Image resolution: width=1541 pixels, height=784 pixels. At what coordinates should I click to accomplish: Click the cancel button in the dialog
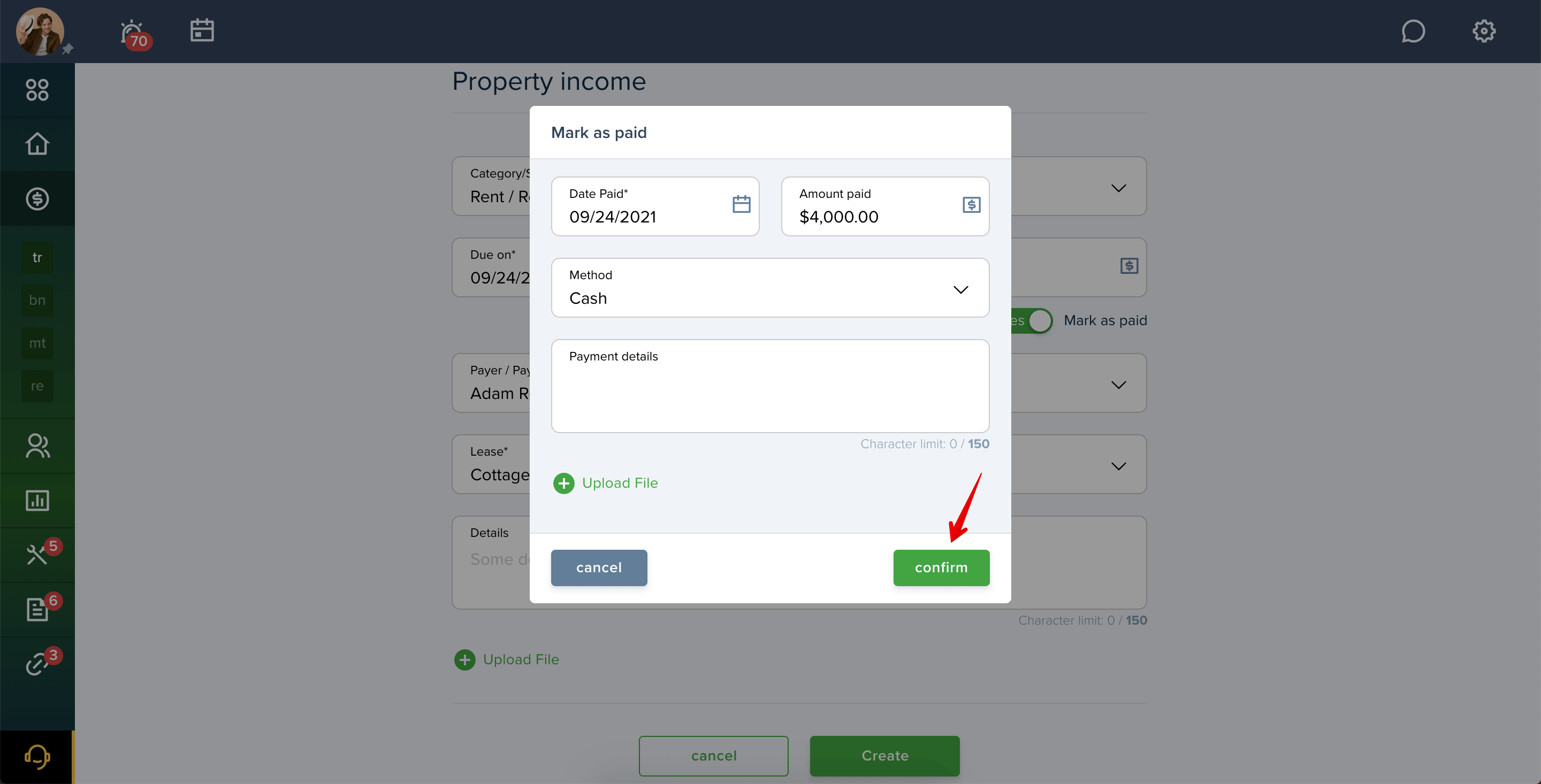pyautogui.click(x=599, y=567)
